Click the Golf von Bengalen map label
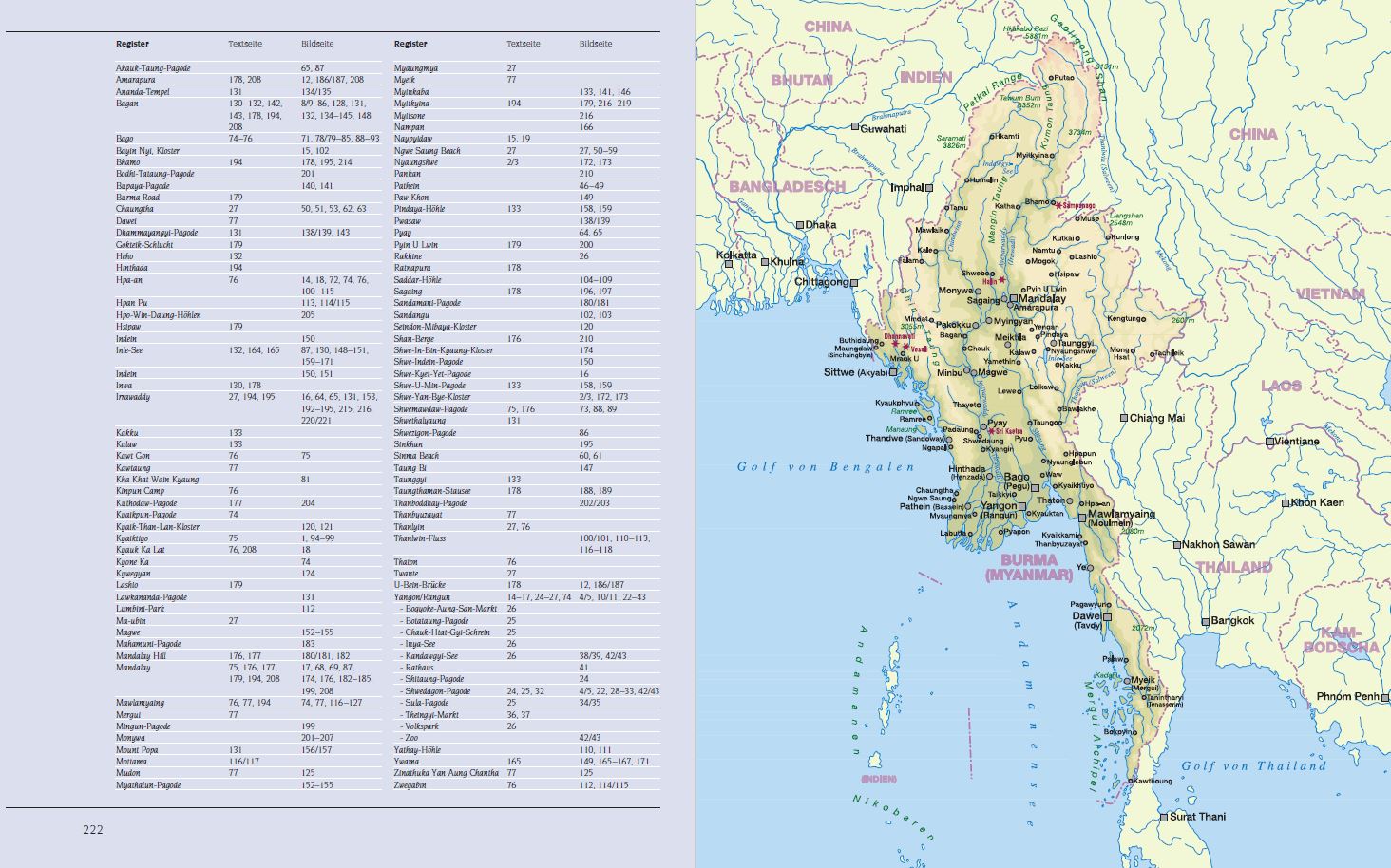 (826, 466)
